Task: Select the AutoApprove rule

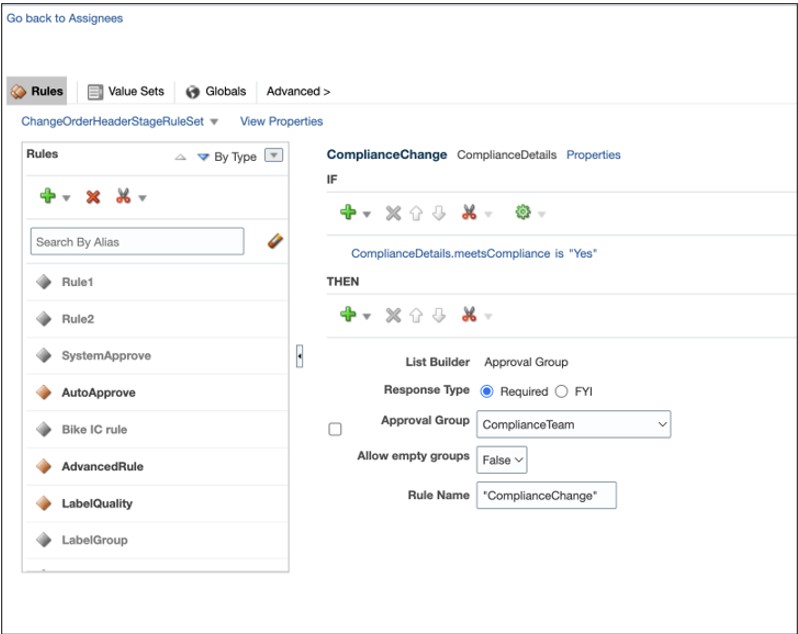Action: tap(157, 393)
